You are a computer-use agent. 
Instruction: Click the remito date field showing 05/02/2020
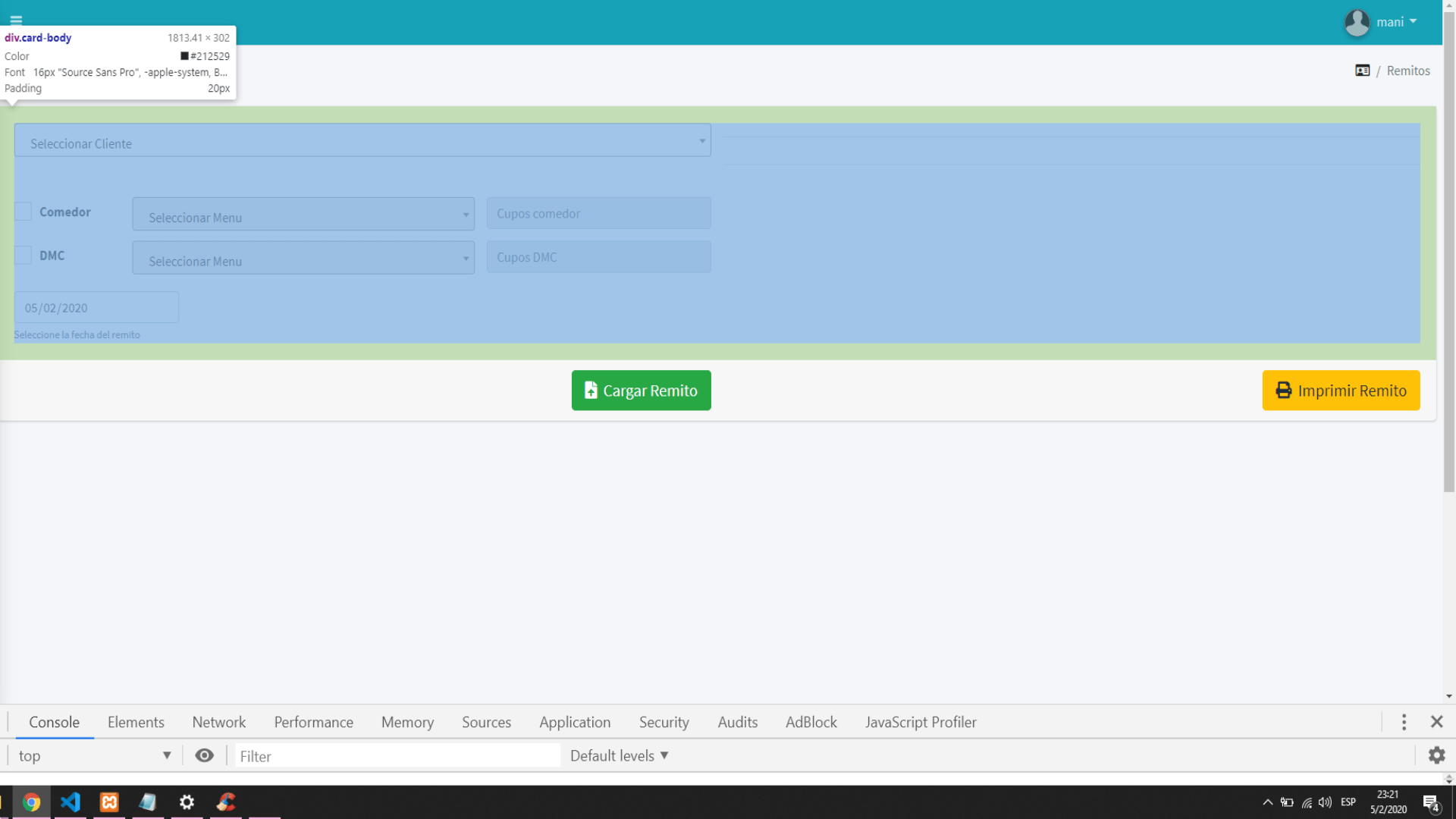click(x=96, y=307)
